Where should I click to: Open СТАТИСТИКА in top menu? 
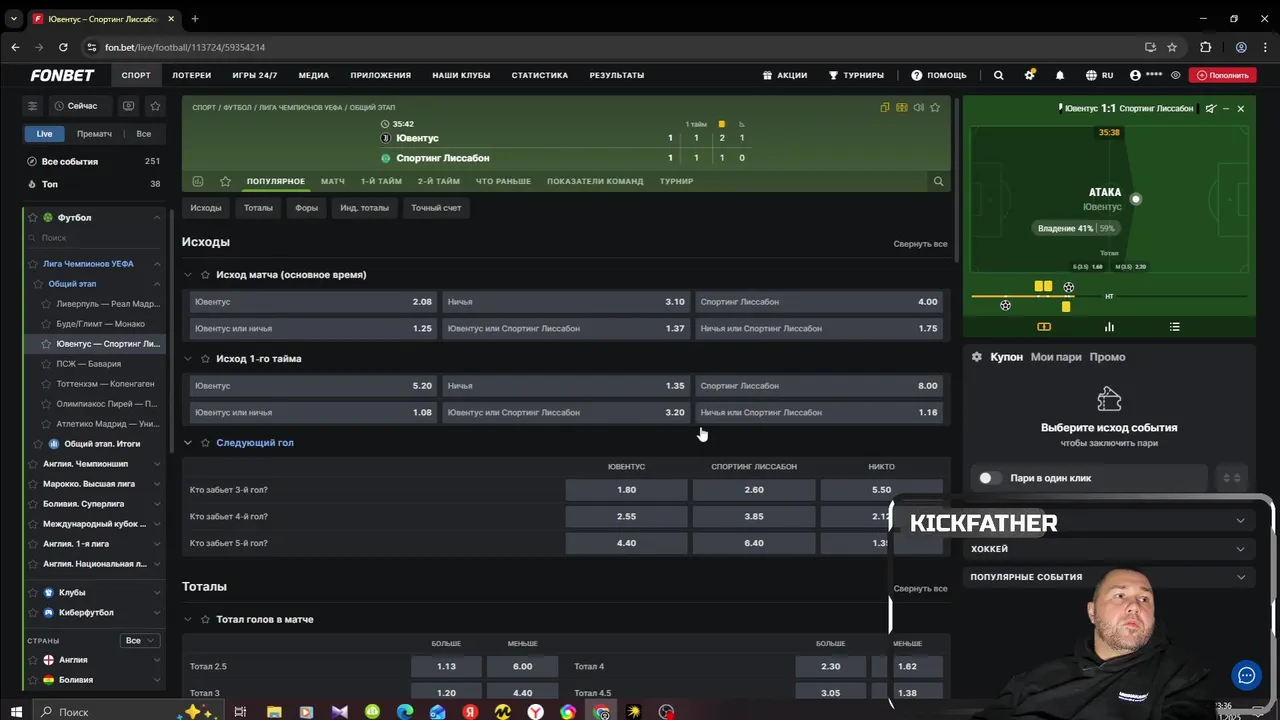(x=540, y=75)
